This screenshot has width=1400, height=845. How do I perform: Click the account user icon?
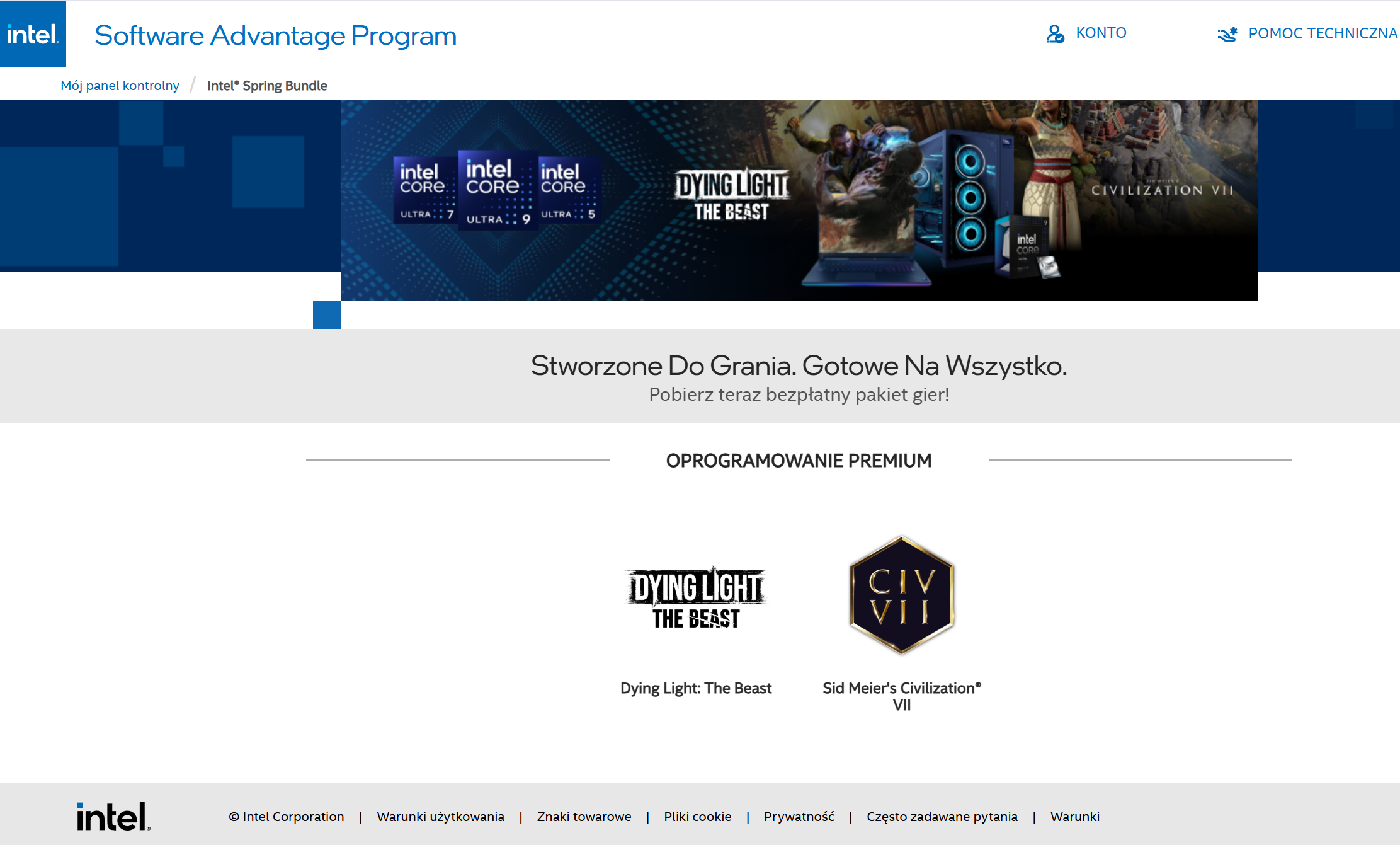(1055, 33)
